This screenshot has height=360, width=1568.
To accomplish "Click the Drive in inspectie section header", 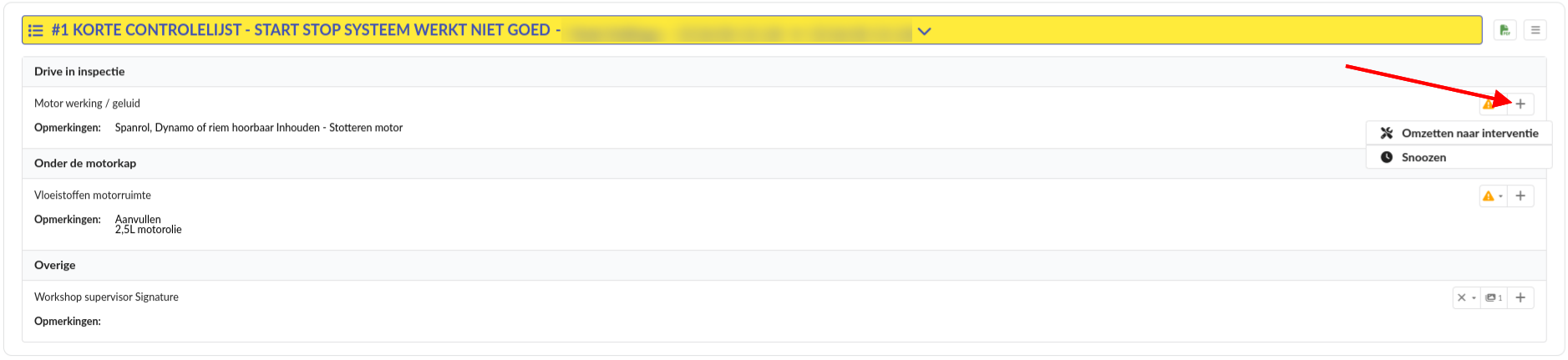I will pyautogui.click(x=79, y=72).
